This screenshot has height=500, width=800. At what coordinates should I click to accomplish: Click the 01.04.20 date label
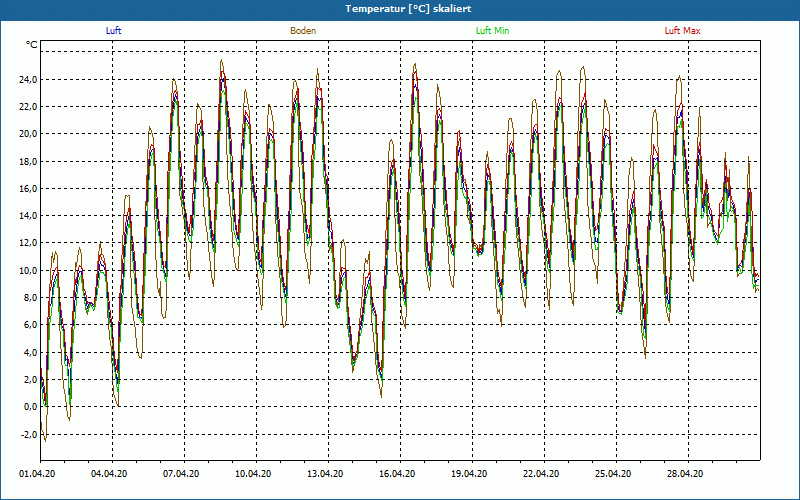[37, 474]
